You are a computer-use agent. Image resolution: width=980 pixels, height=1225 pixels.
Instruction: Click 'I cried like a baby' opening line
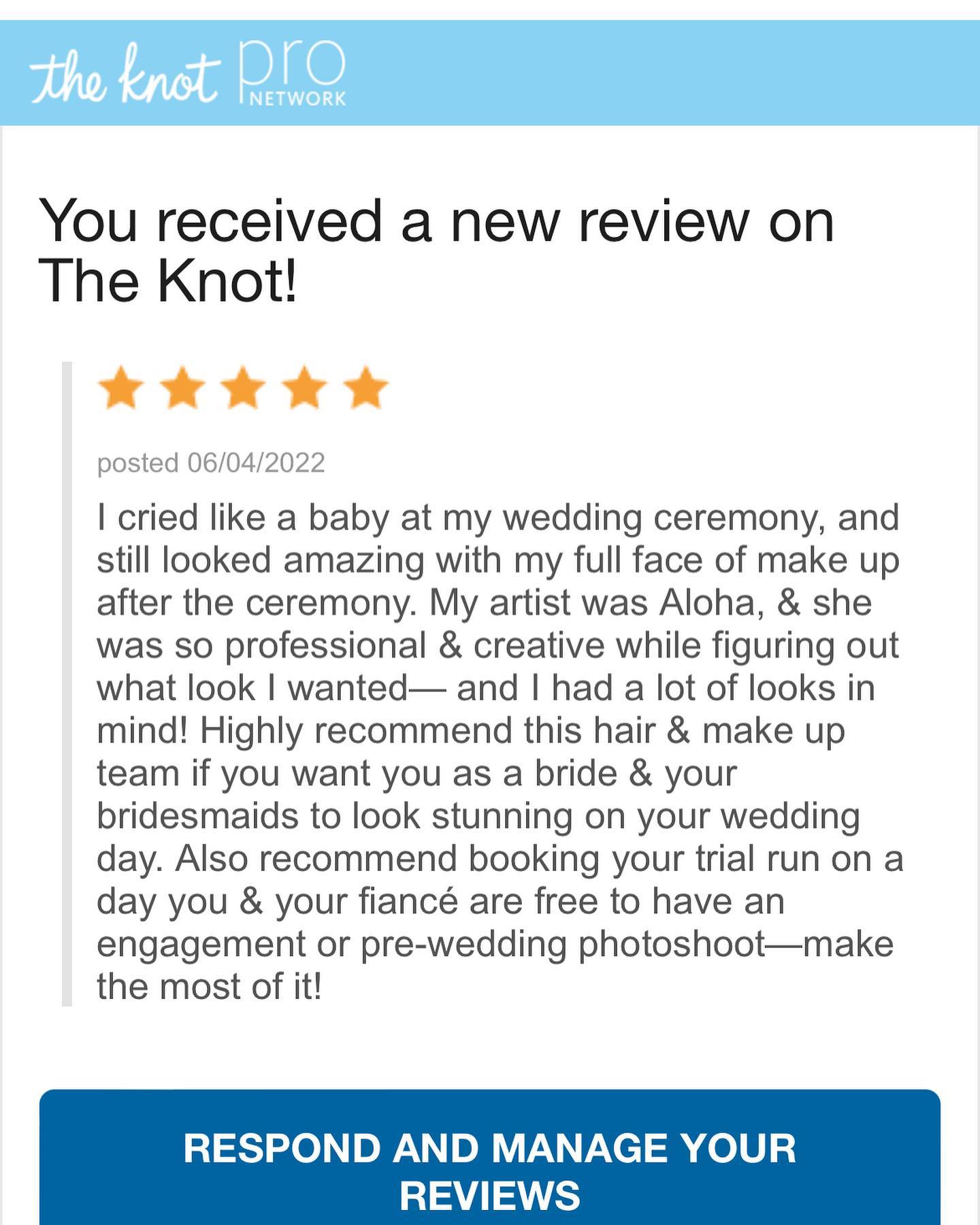tap(498, 518)
